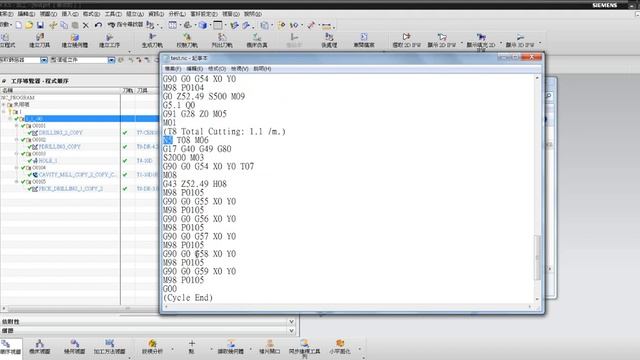Click the Open folder icon in toolbar
Screen dimensions: 640x360
29,25
